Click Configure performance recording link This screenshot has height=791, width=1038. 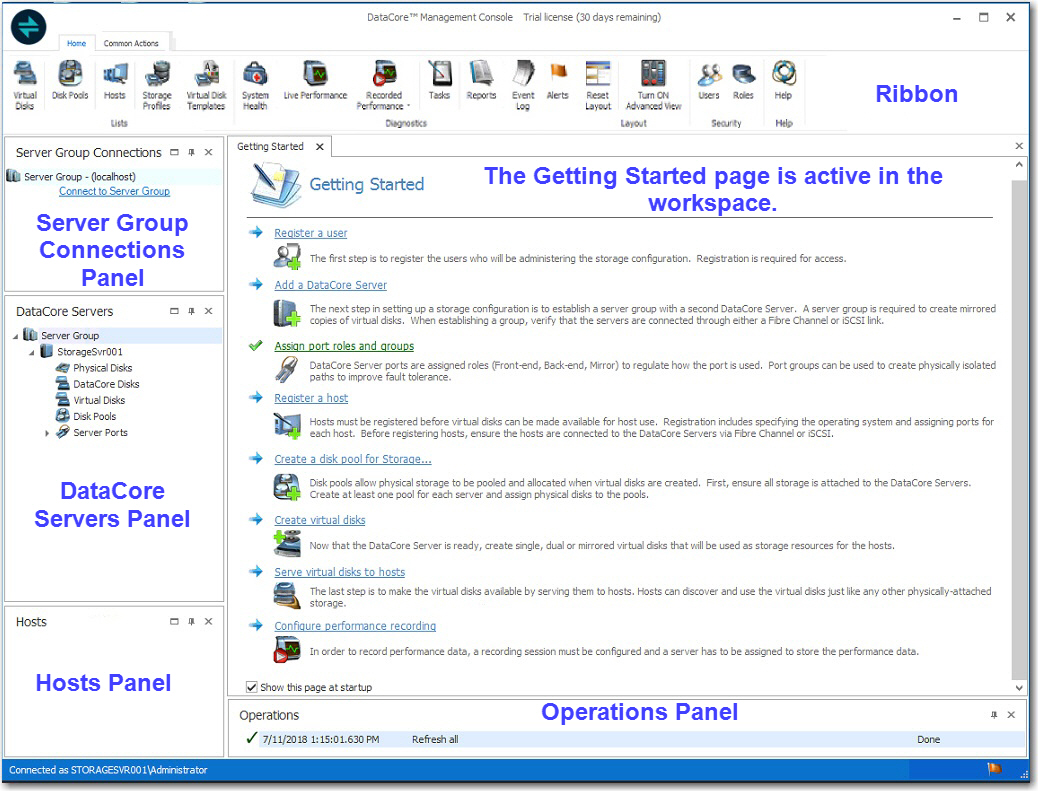tap(355, 626)
